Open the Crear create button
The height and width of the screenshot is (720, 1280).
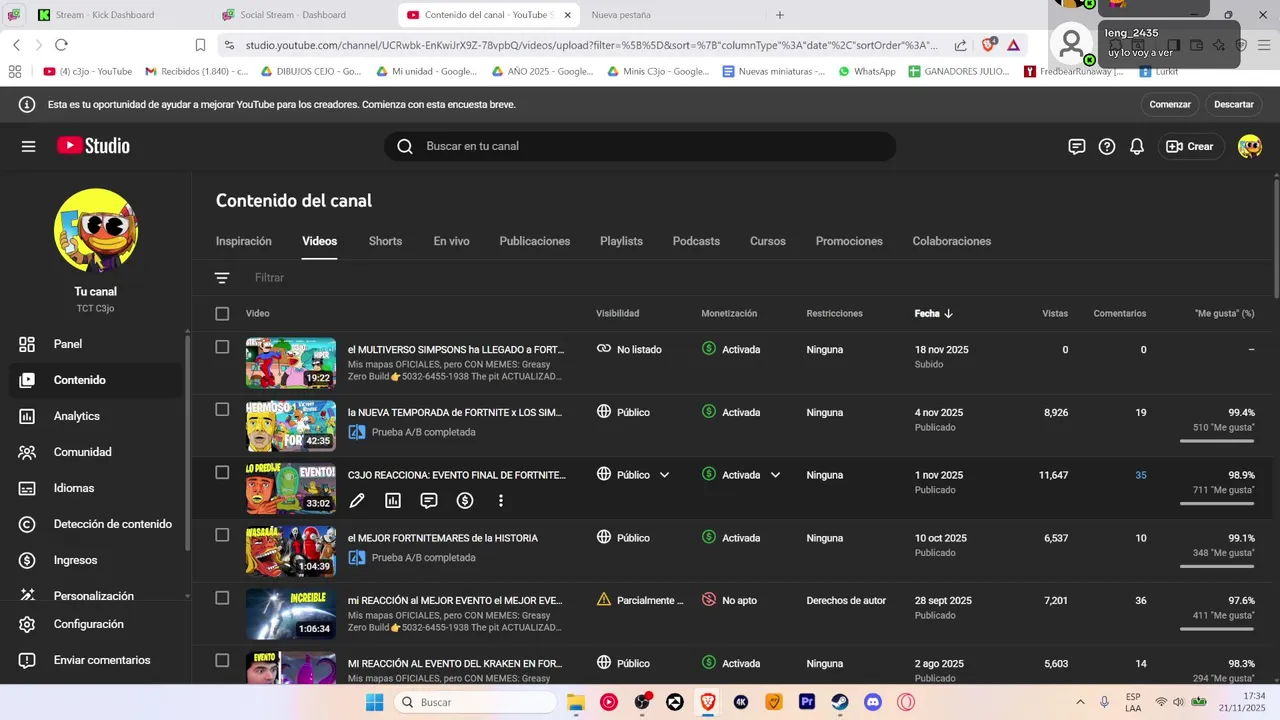click(1190, 146)
